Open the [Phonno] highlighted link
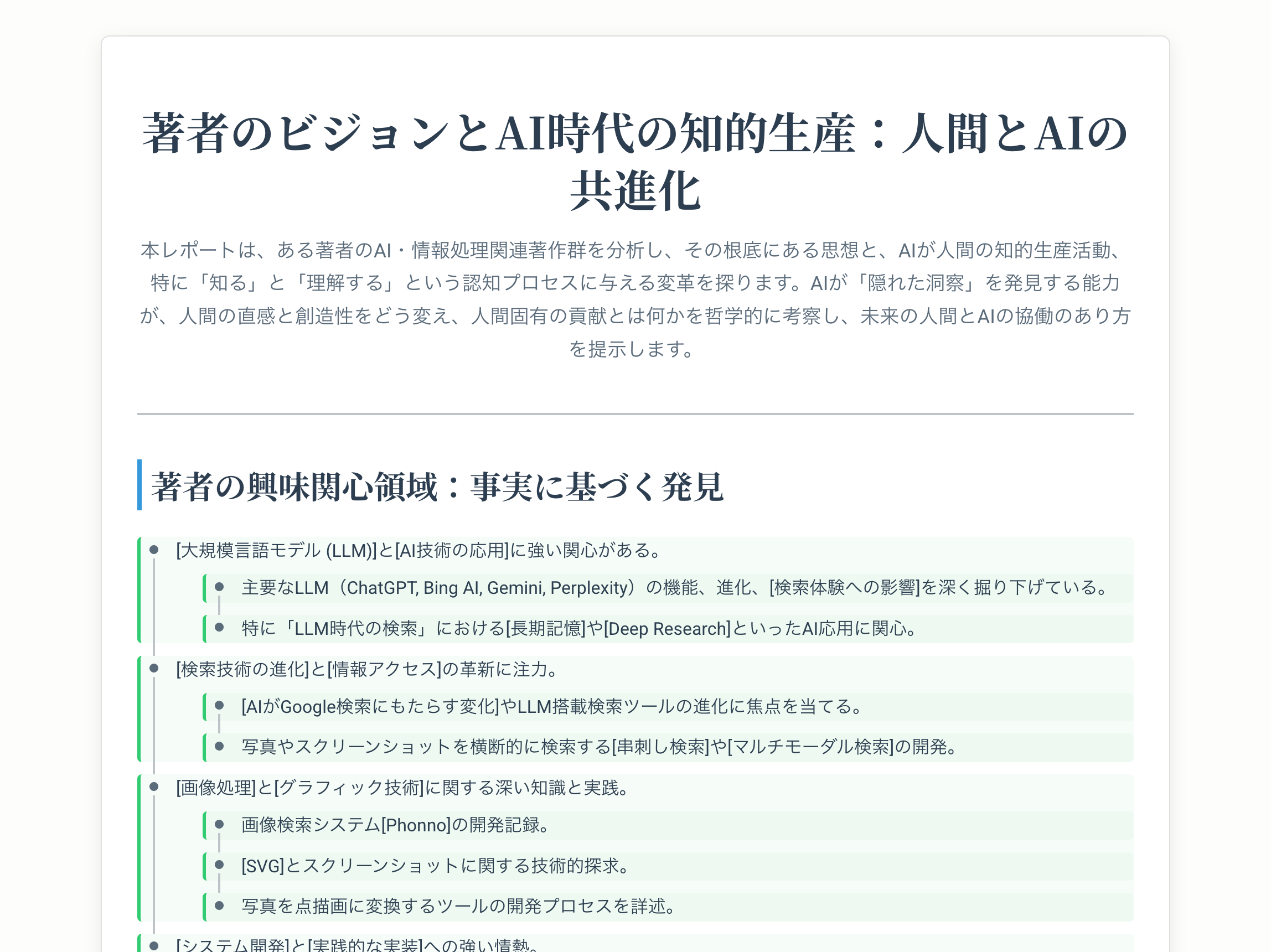 click(x=417, y=825)
